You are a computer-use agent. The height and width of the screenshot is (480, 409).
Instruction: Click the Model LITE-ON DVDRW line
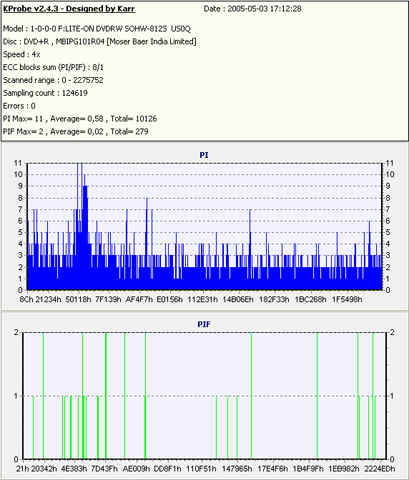pos(97,29)
